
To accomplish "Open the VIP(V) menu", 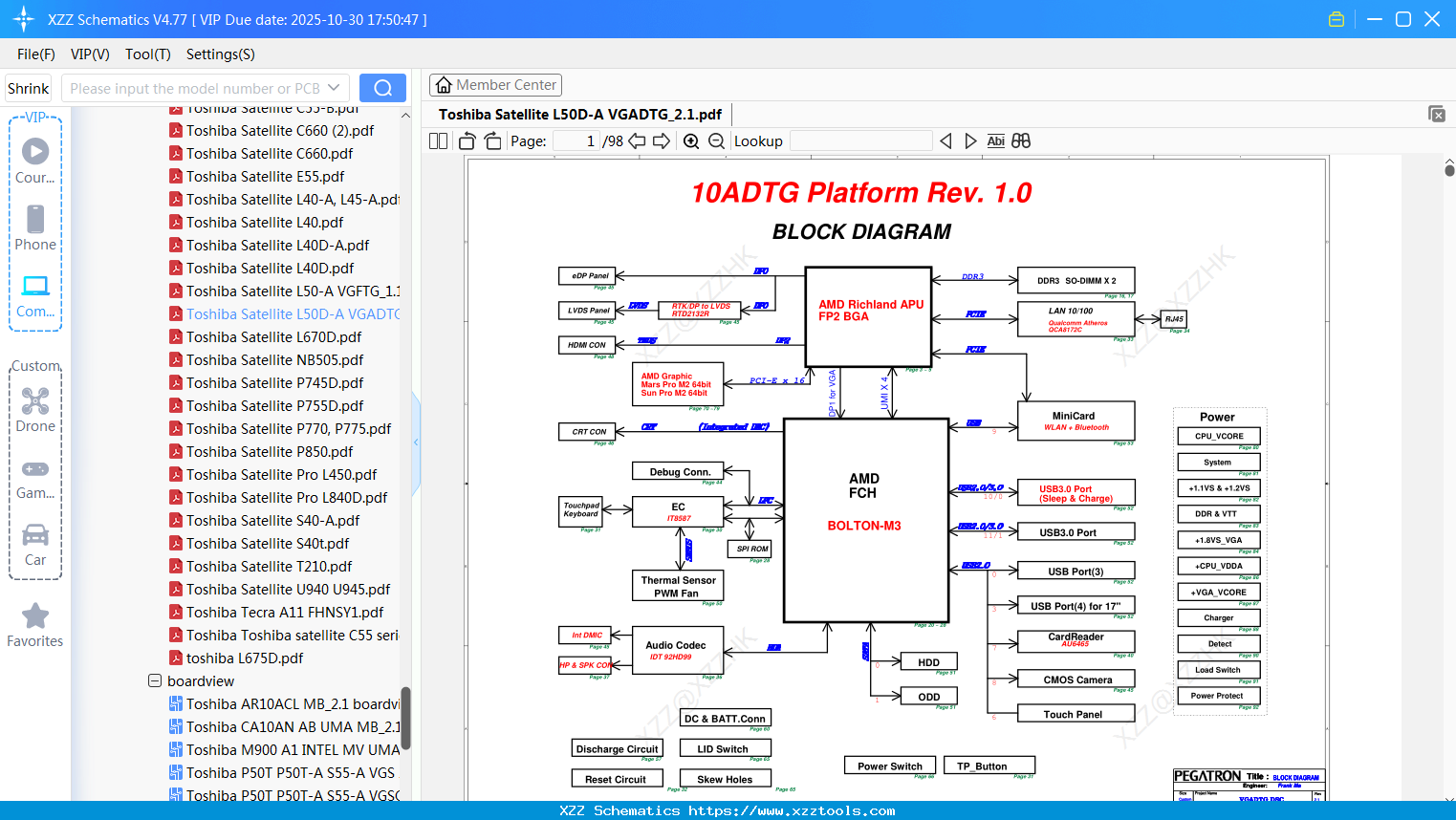I will (x=90, y=54).
